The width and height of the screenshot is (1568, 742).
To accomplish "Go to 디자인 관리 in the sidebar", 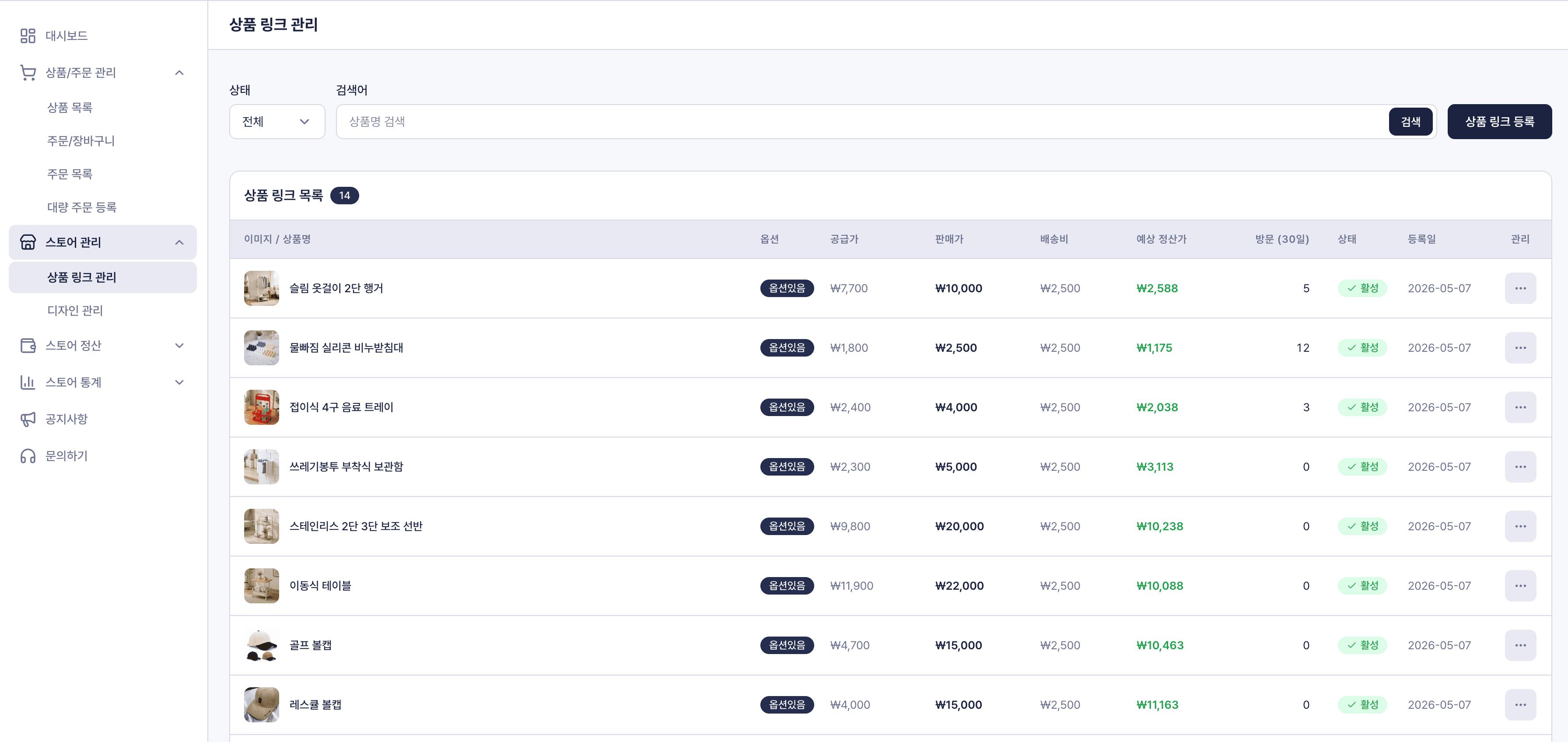I will 75,311.
